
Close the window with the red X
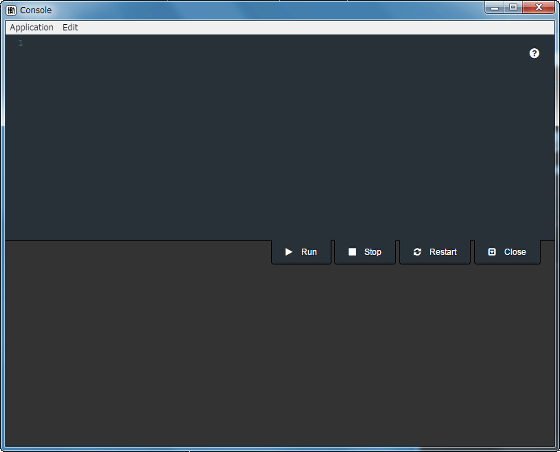pos(539,7)
